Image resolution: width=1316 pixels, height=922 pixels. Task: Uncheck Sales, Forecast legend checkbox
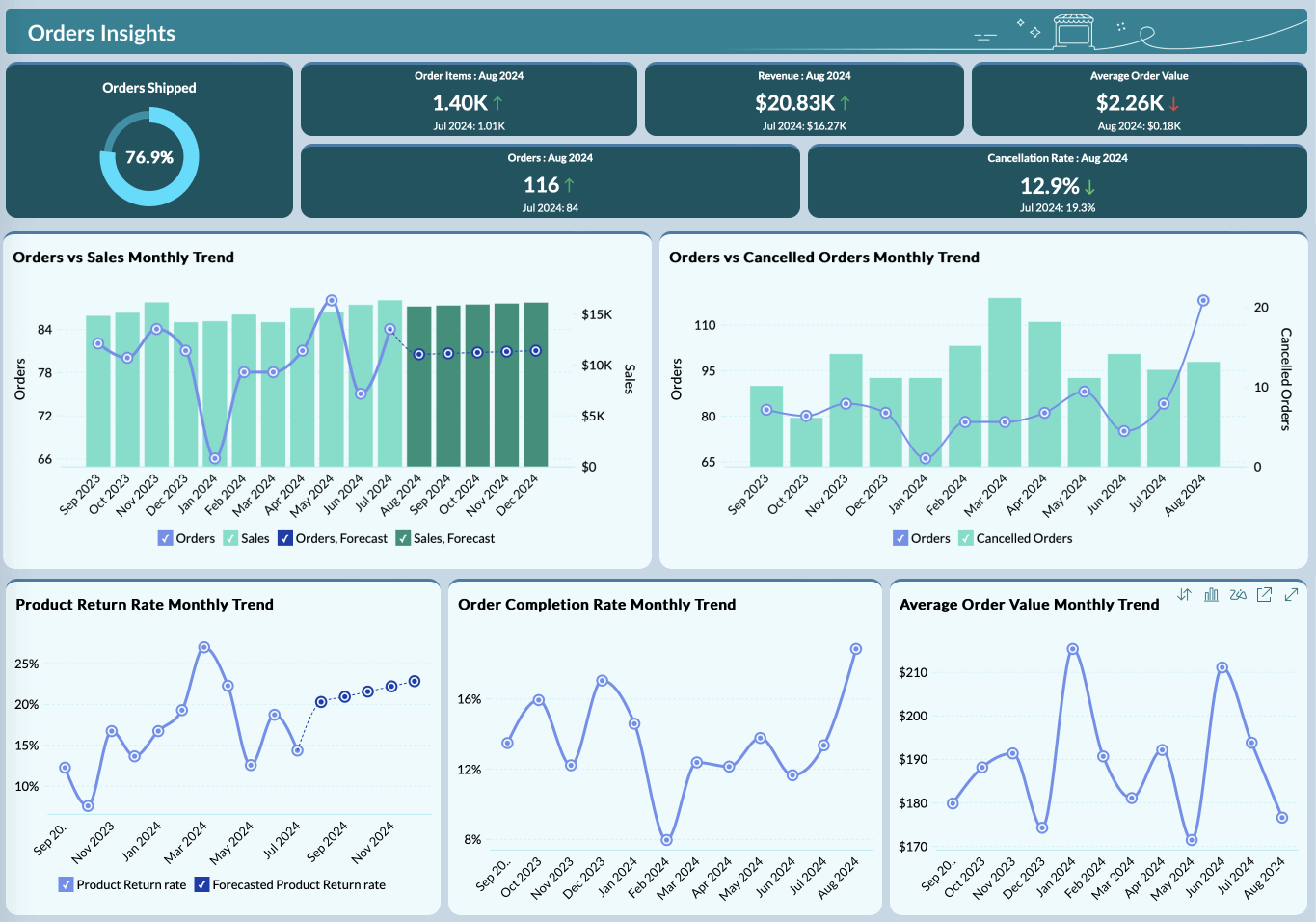(403, 538)
